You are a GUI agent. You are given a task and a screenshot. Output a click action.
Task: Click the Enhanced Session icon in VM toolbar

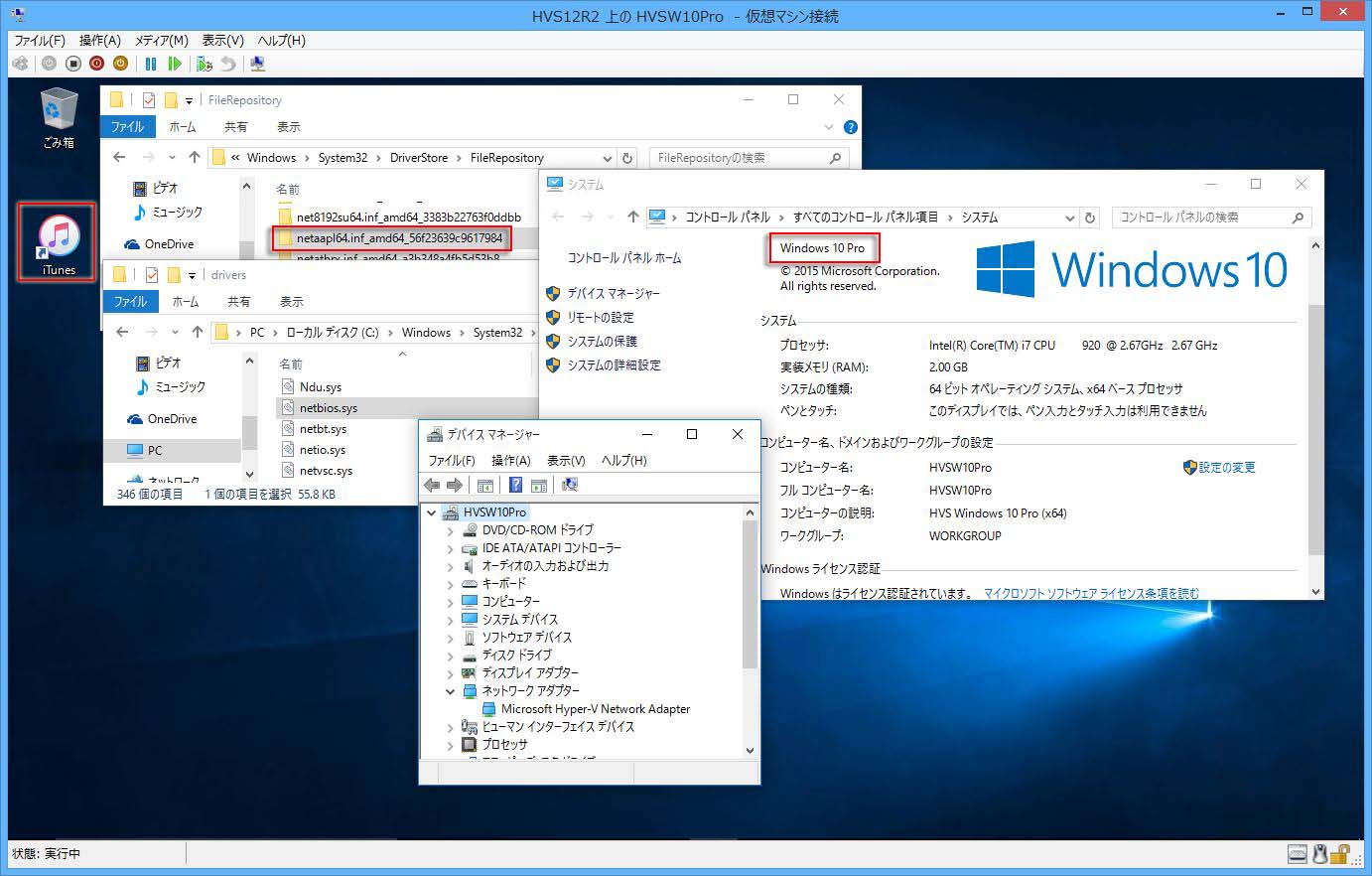(258, 64)
